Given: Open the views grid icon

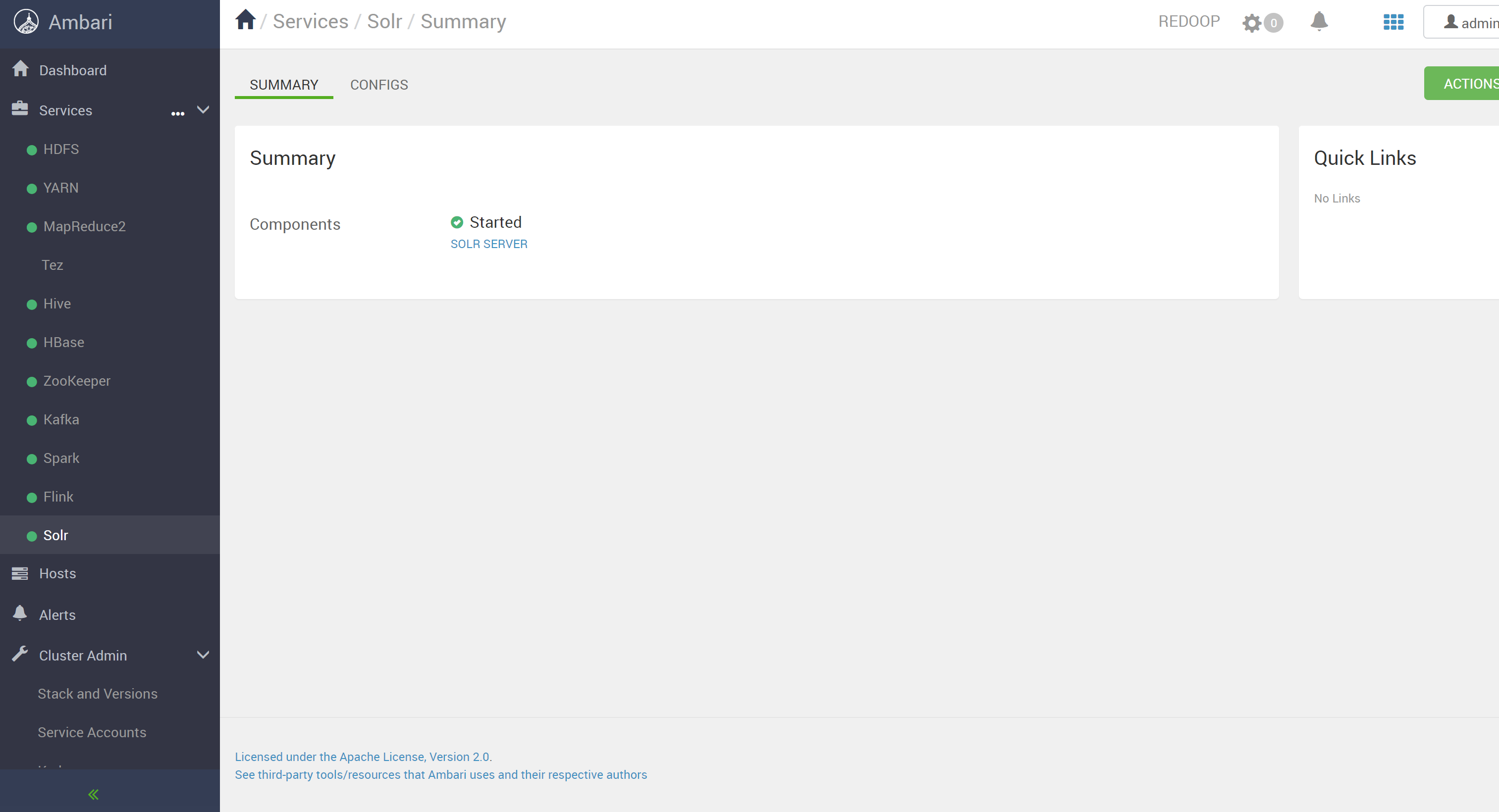Looking at the screenshot, I should (1393, 22).
